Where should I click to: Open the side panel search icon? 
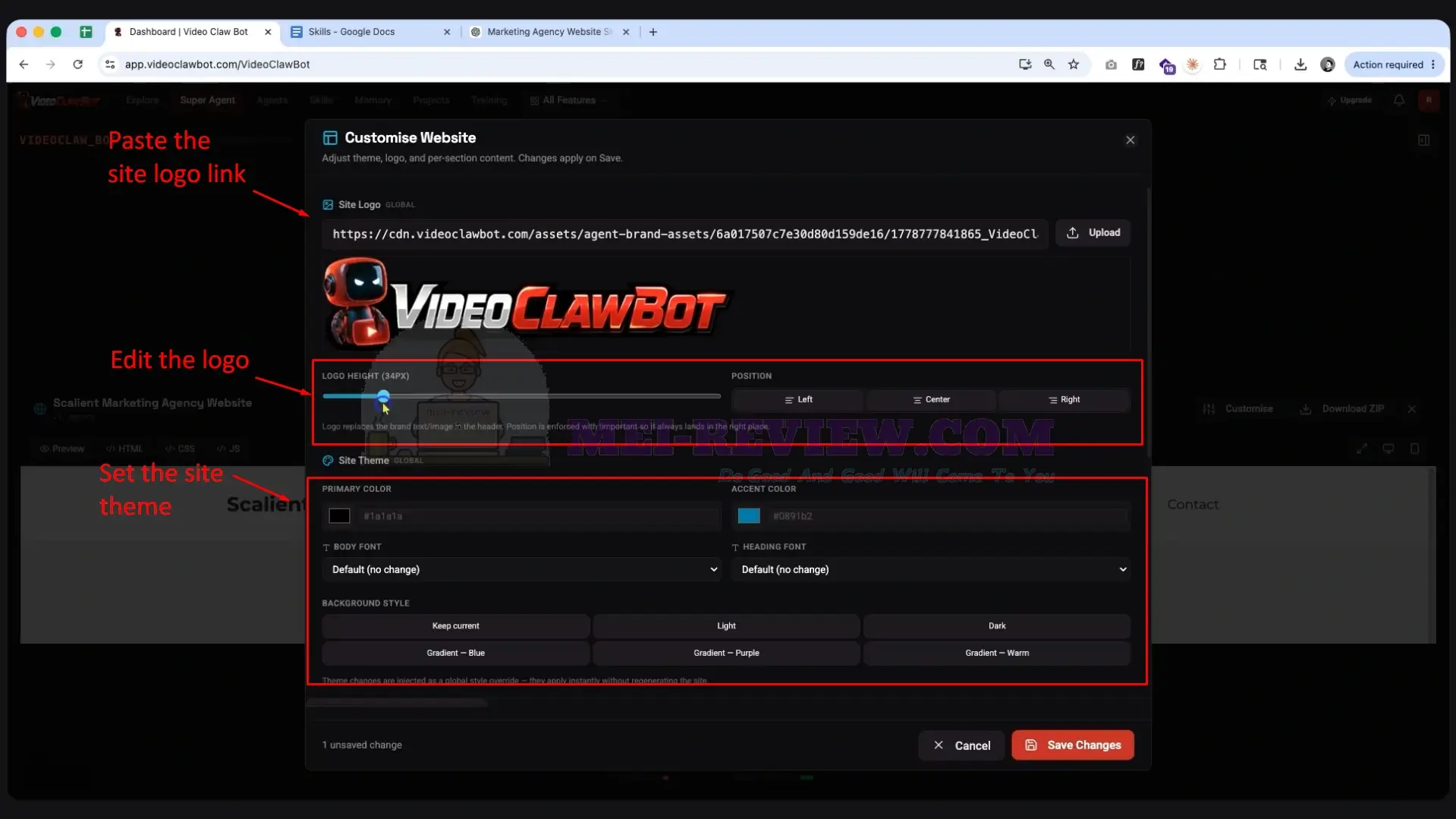pos(1260,65)
